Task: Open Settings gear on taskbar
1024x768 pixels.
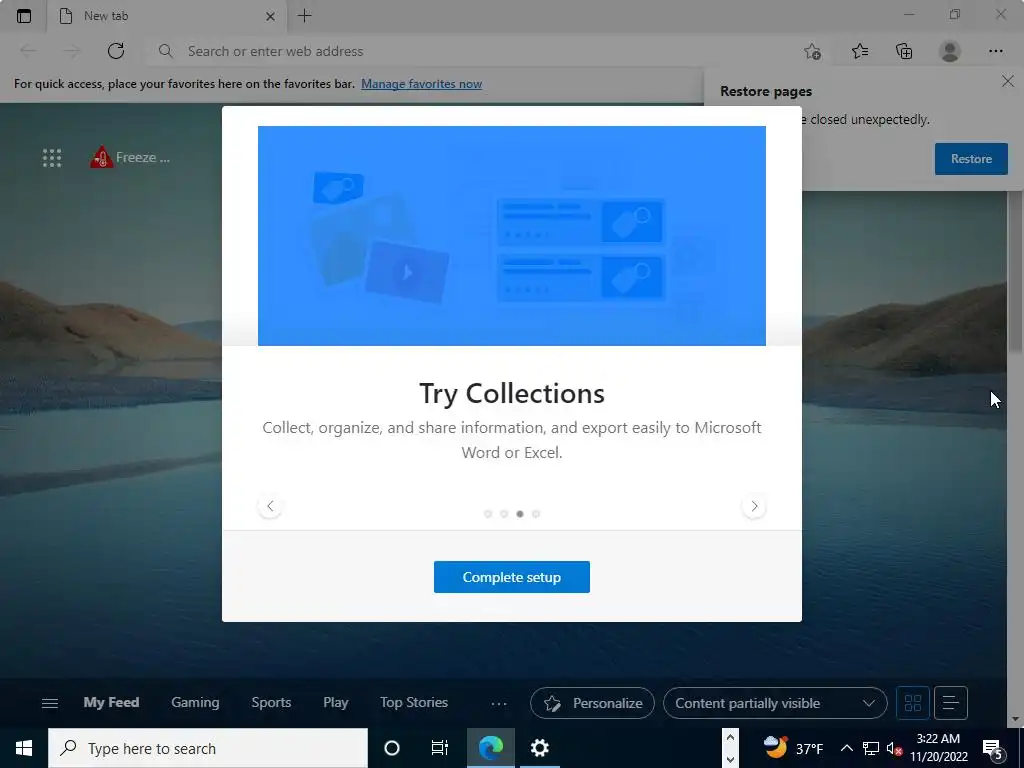Action: [x=539, y=748]
